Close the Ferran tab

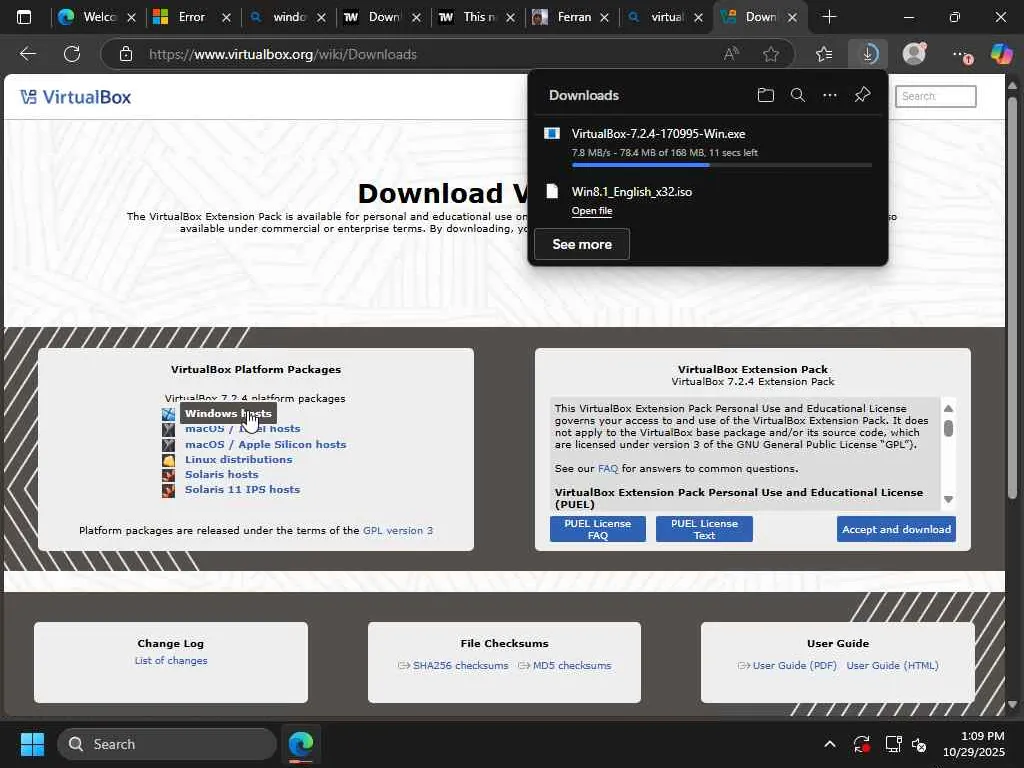[x=604, y=18]
